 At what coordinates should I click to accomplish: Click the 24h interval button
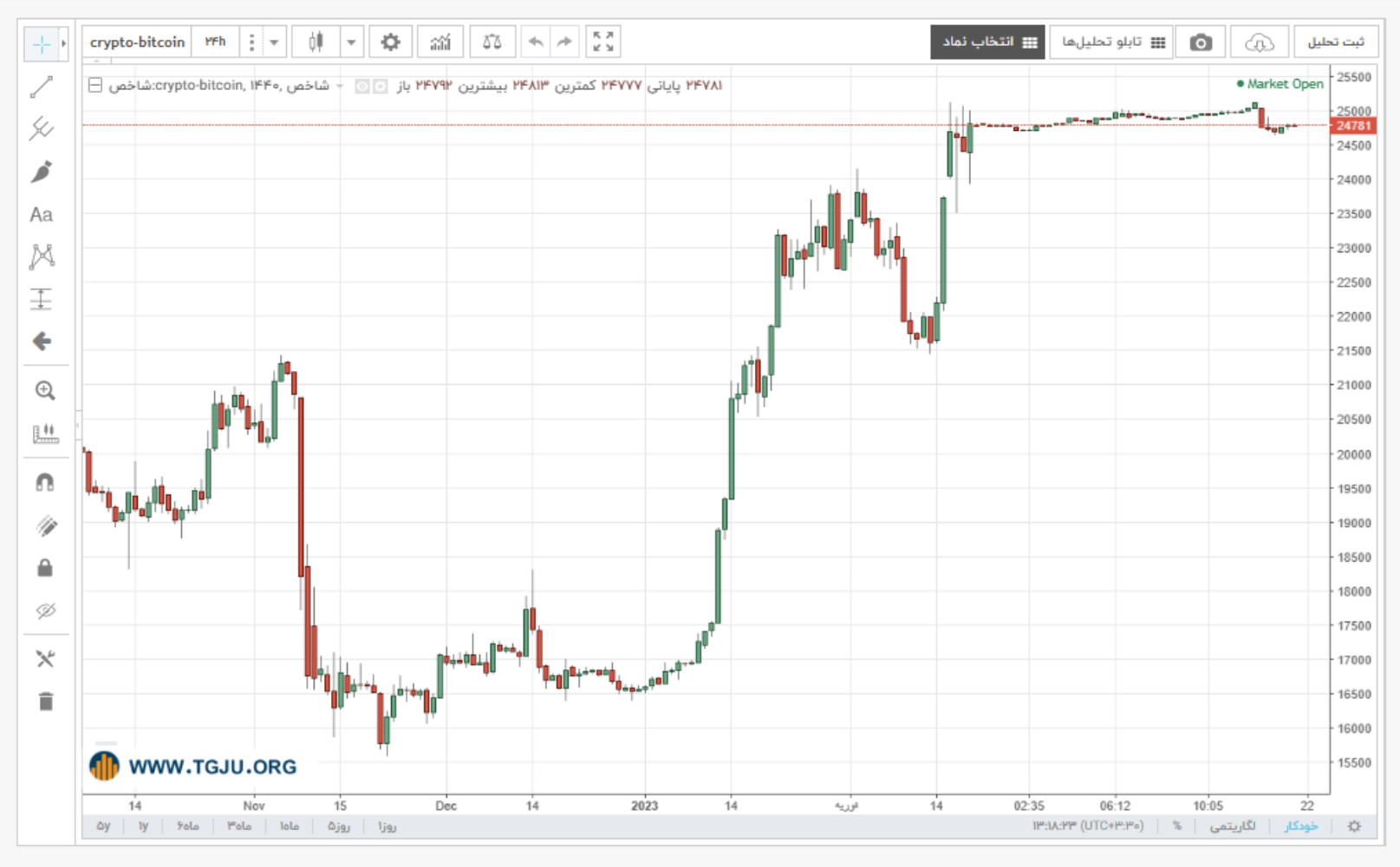point(215,42)
